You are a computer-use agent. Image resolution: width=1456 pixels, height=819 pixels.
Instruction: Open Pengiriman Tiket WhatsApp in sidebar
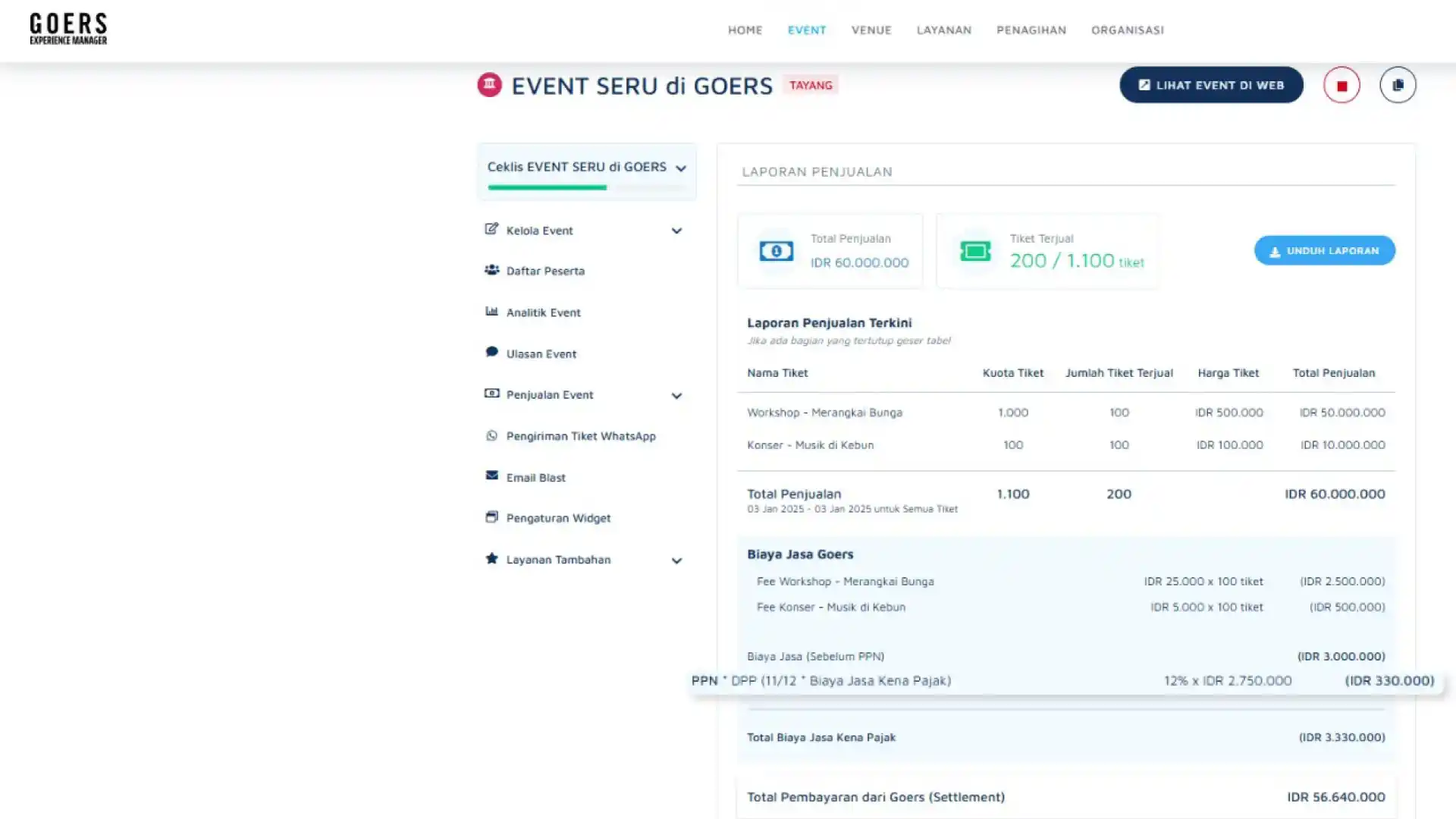pos(580,436)
